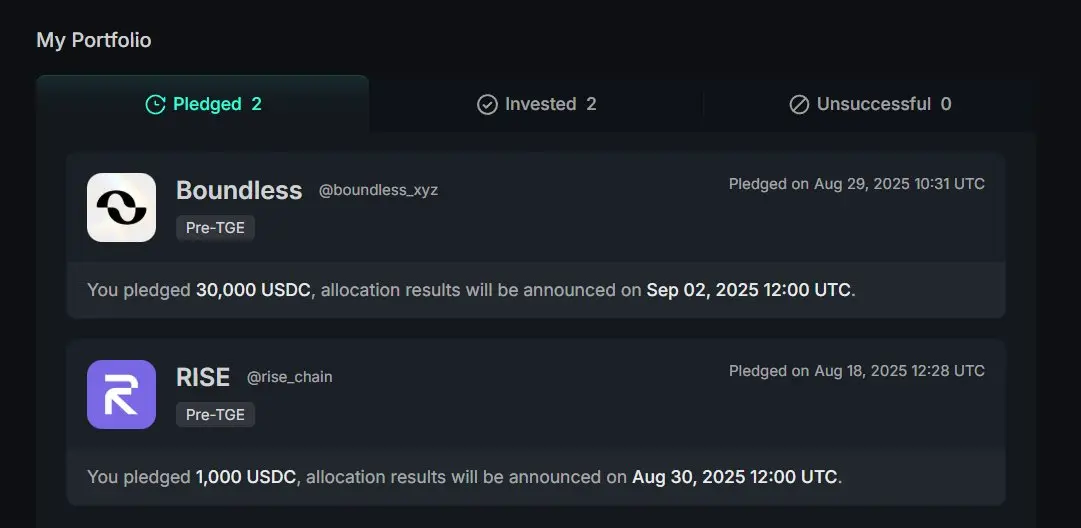Screen dimensions: 1081x528
Task: Select the Unsuccessful tab
Action: 869,104
